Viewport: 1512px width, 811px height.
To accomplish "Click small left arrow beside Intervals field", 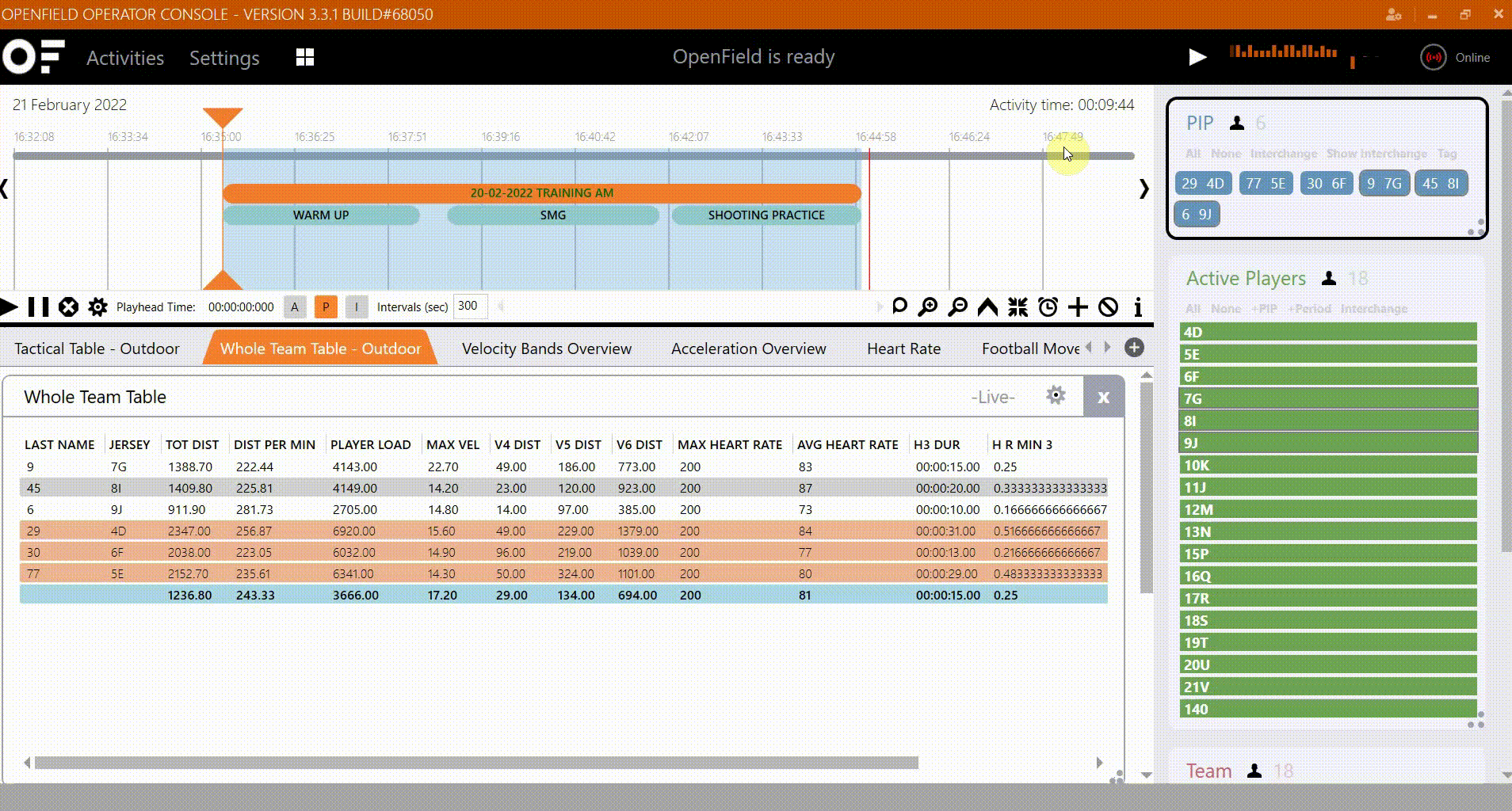I will tap(500, 306).
